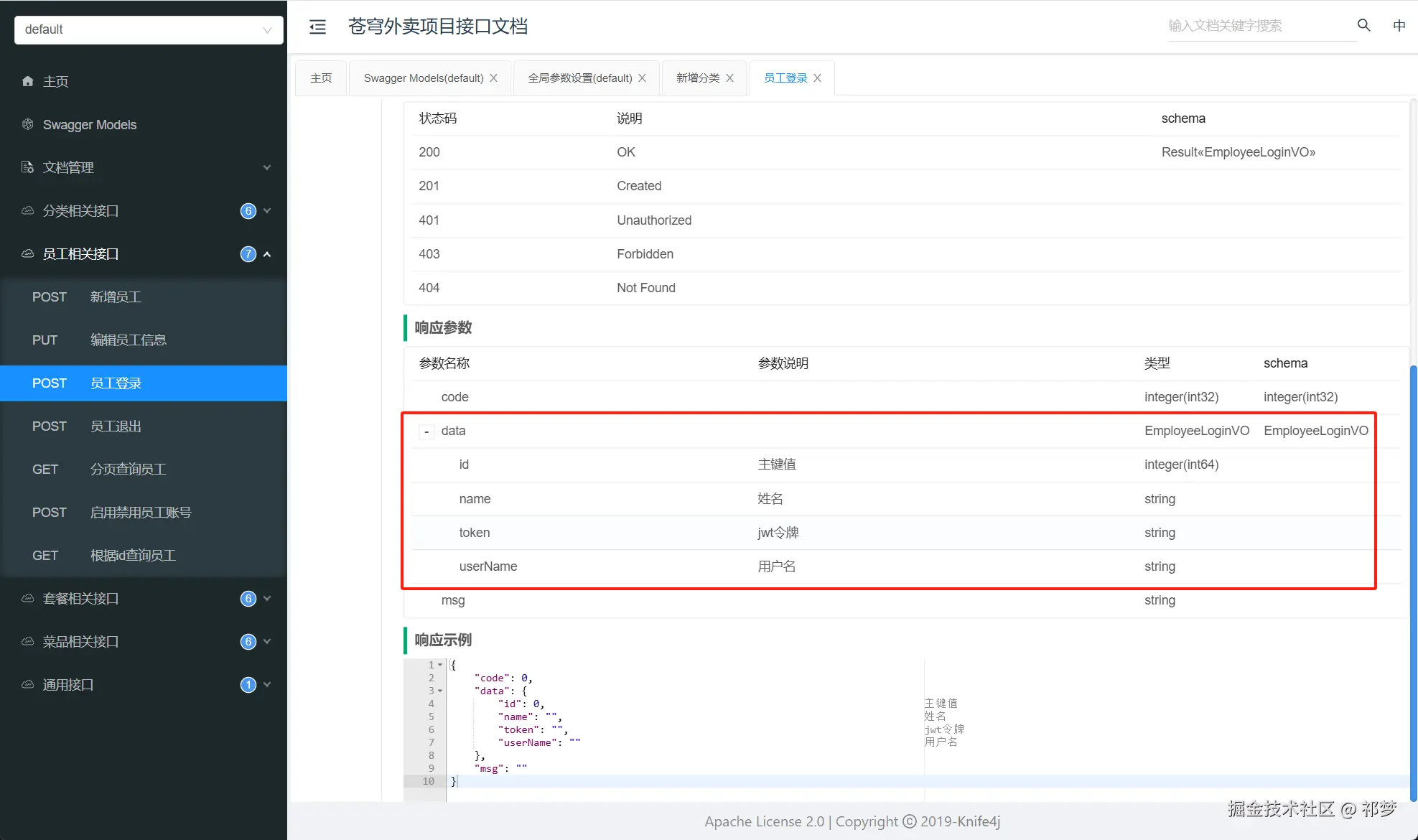Screen dimensions: 1418x840
Task: Open the default group dropdown
Action: (149, 29)
